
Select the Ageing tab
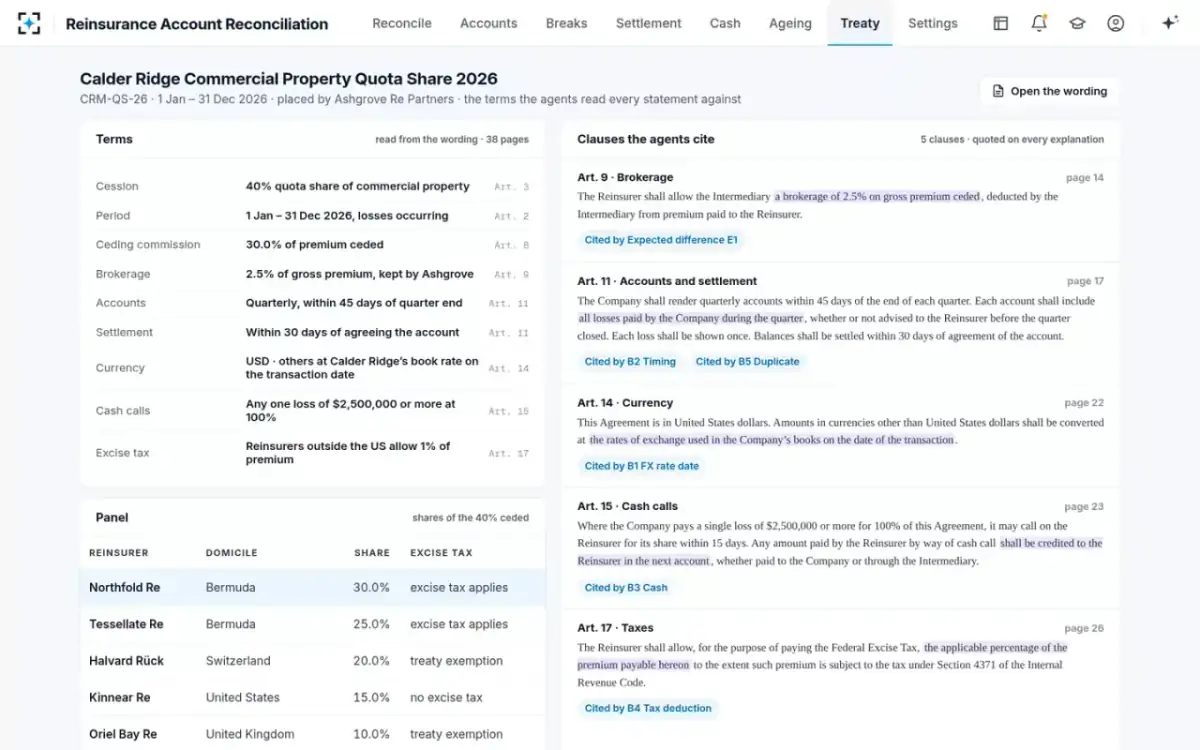point(790,23)
